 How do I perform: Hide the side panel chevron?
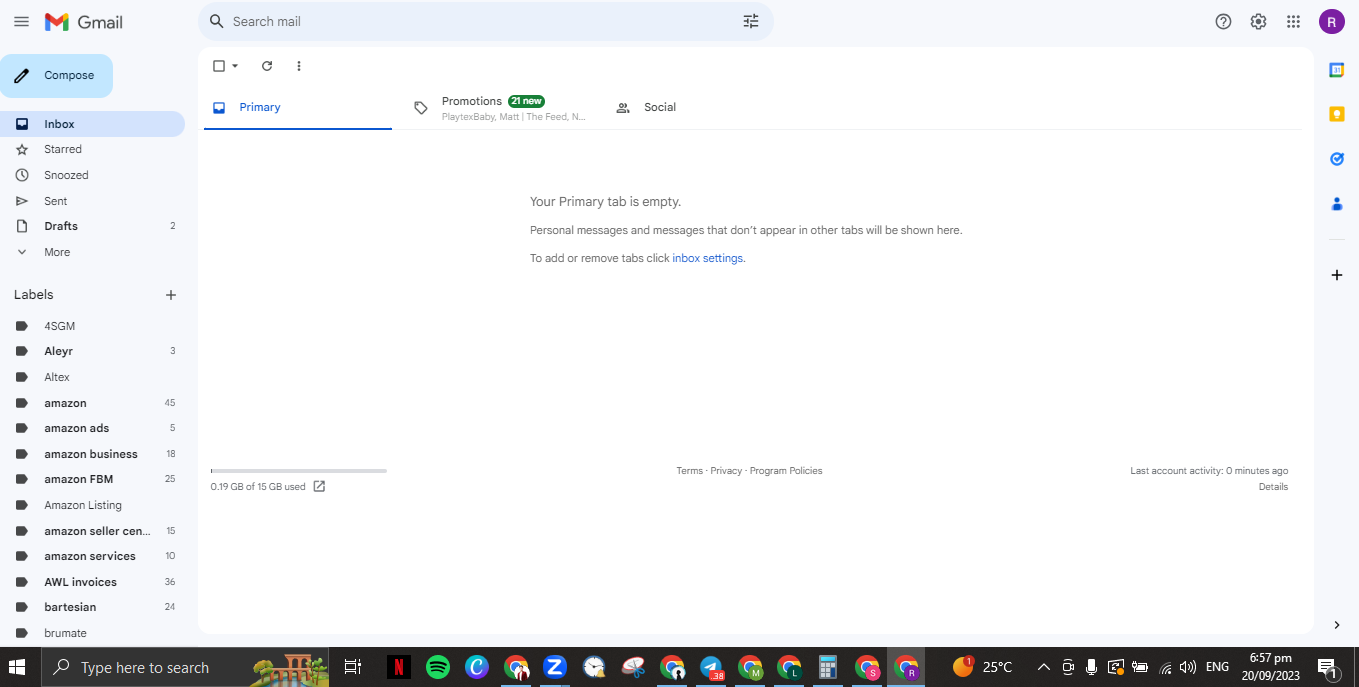(x=1336, y=625)
